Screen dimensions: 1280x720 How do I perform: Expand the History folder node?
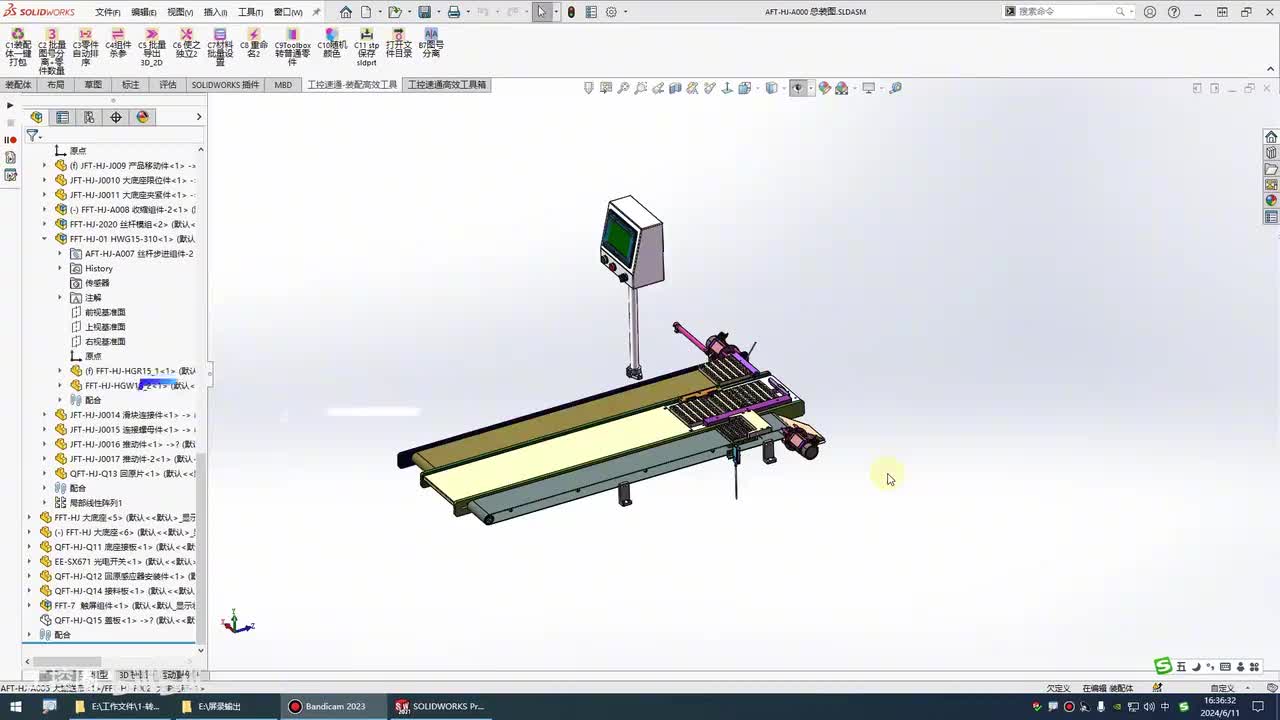pyautogui.click(x=59, y=268)
